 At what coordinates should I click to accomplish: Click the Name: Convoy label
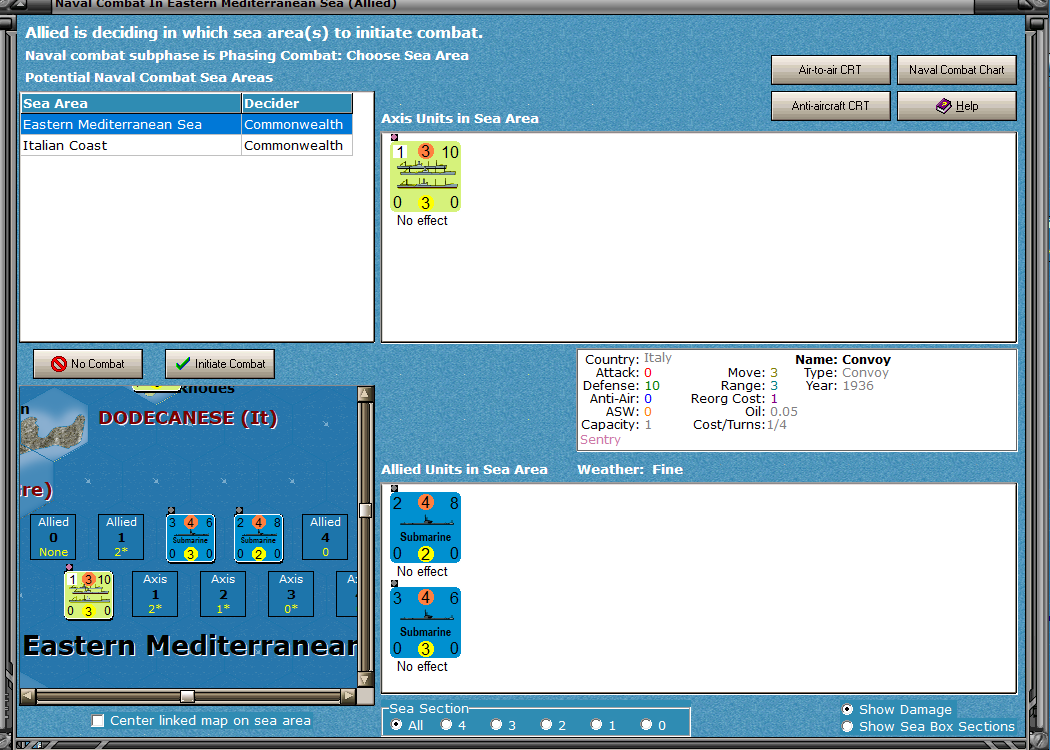click(x=843, y=360)
